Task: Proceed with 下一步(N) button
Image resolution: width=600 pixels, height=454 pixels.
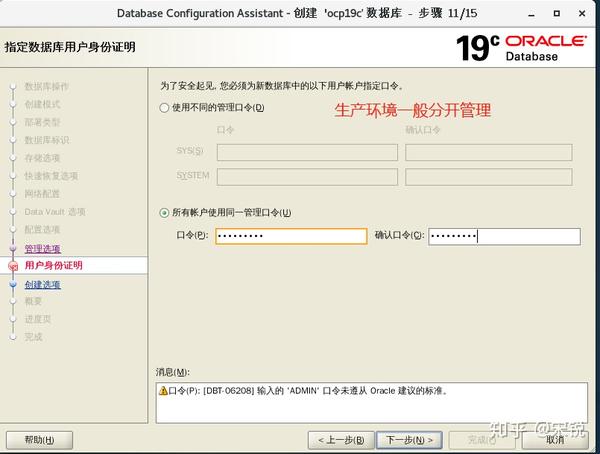Action: (409, 440)
